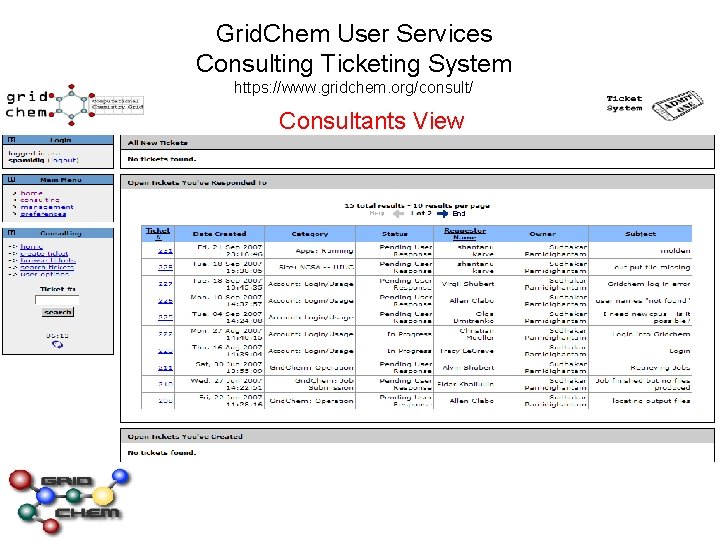This screenshot has height=540, width=720.
Task: Open ticket number for 'Login into Gridchem' row
Action: coord(165,334)
